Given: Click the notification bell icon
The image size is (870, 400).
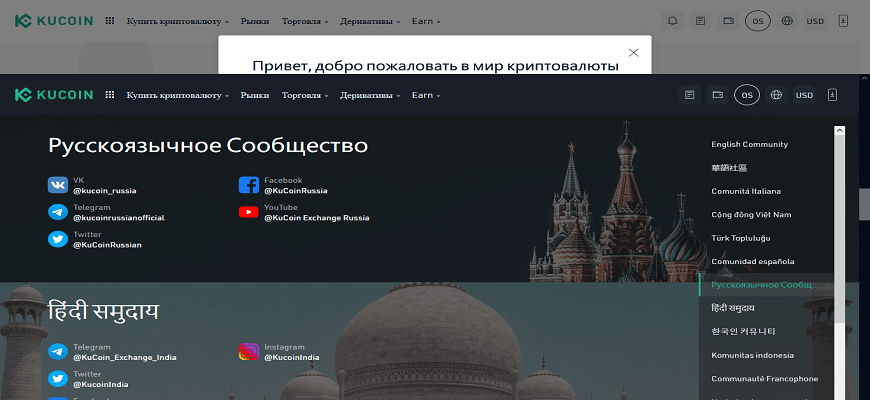Looking at the screenshot, I should 672,21.
